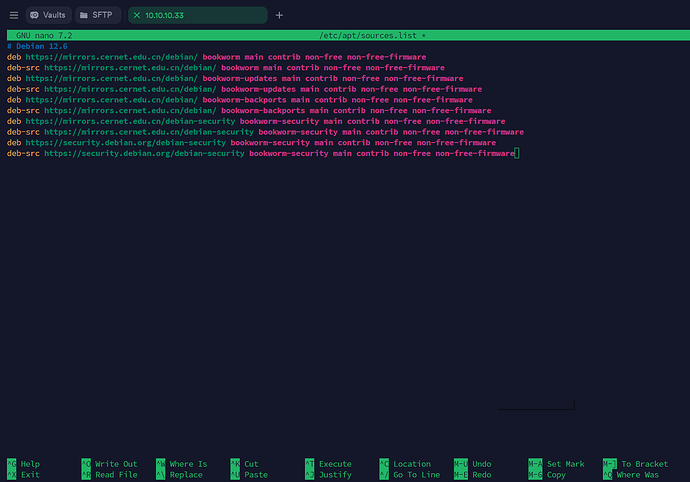Click the deb bookworm-updates line
The width and height of the screenshot is (690, 482).
[235, 78]
